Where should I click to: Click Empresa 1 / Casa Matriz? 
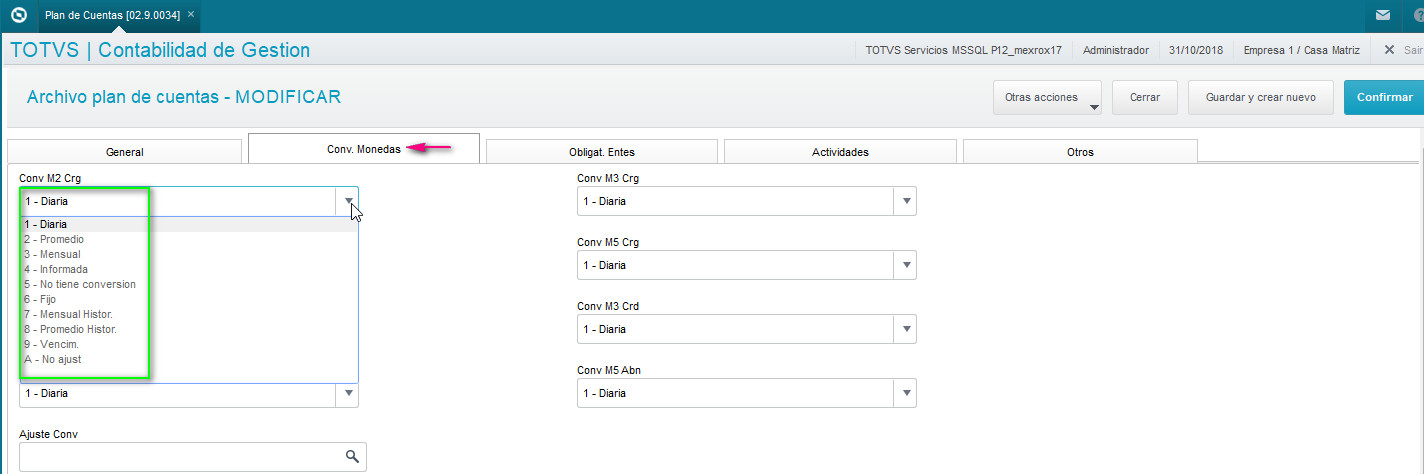[1302, 50]
